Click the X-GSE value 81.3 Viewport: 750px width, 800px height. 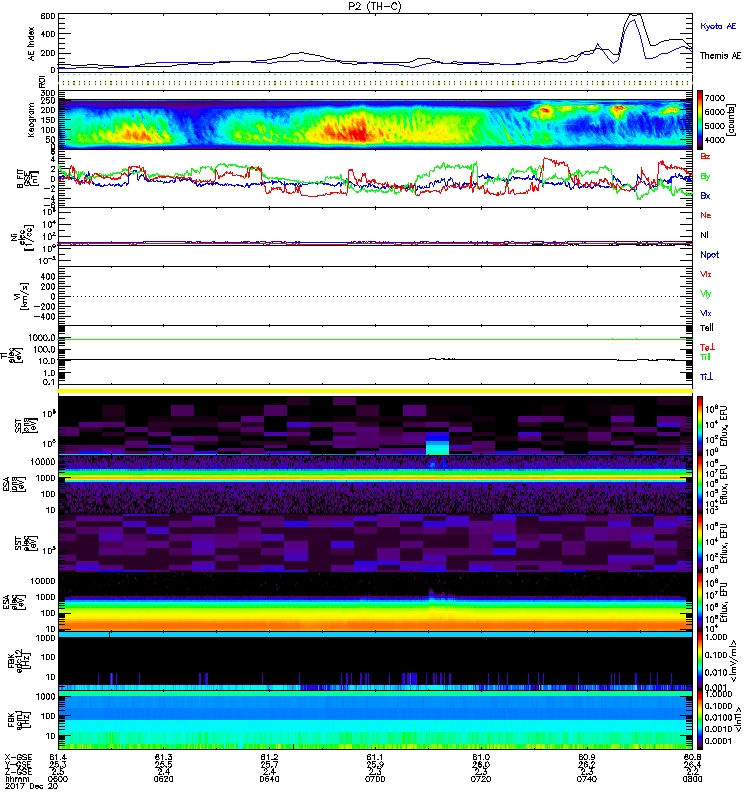pyautogui.click(x=163, y=757)
